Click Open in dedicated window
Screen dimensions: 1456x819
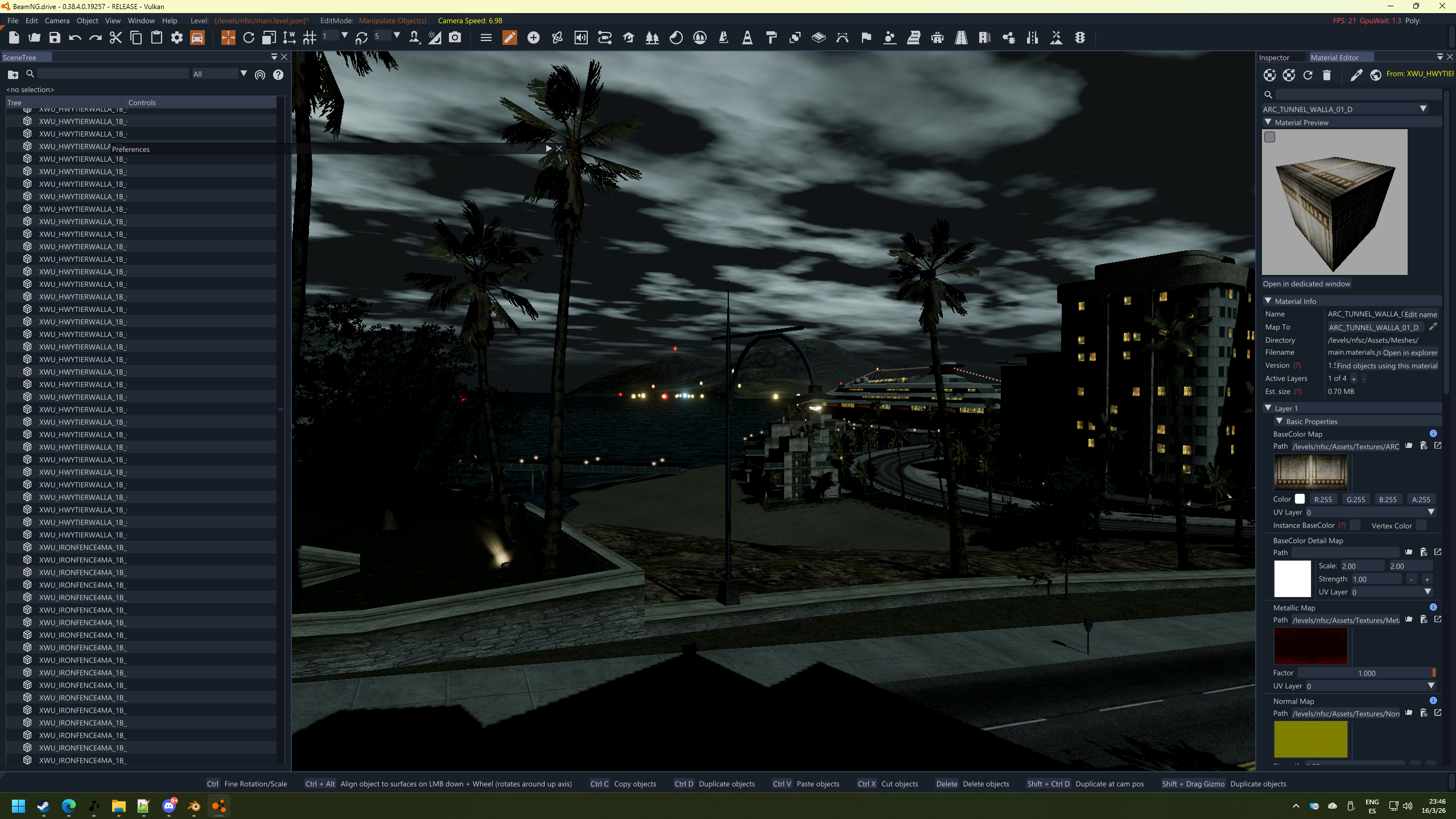(x=1306, y=284)
